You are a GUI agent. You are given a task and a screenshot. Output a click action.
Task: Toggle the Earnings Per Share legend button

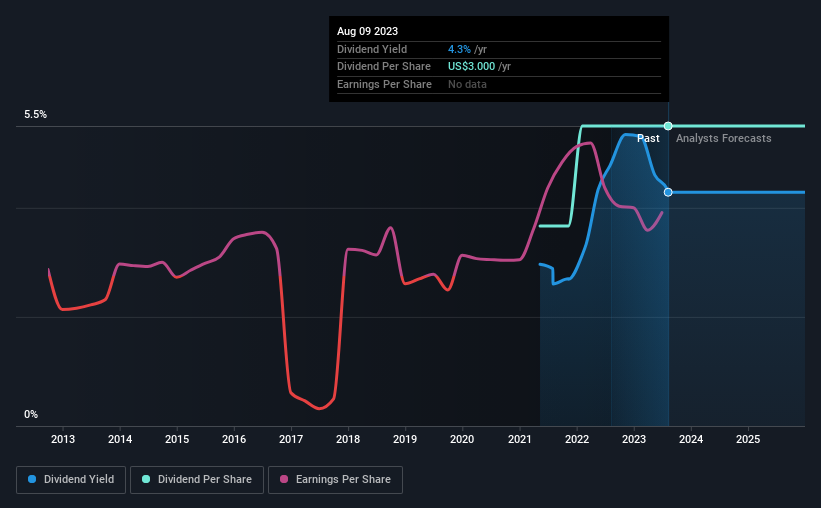point(335,480)
